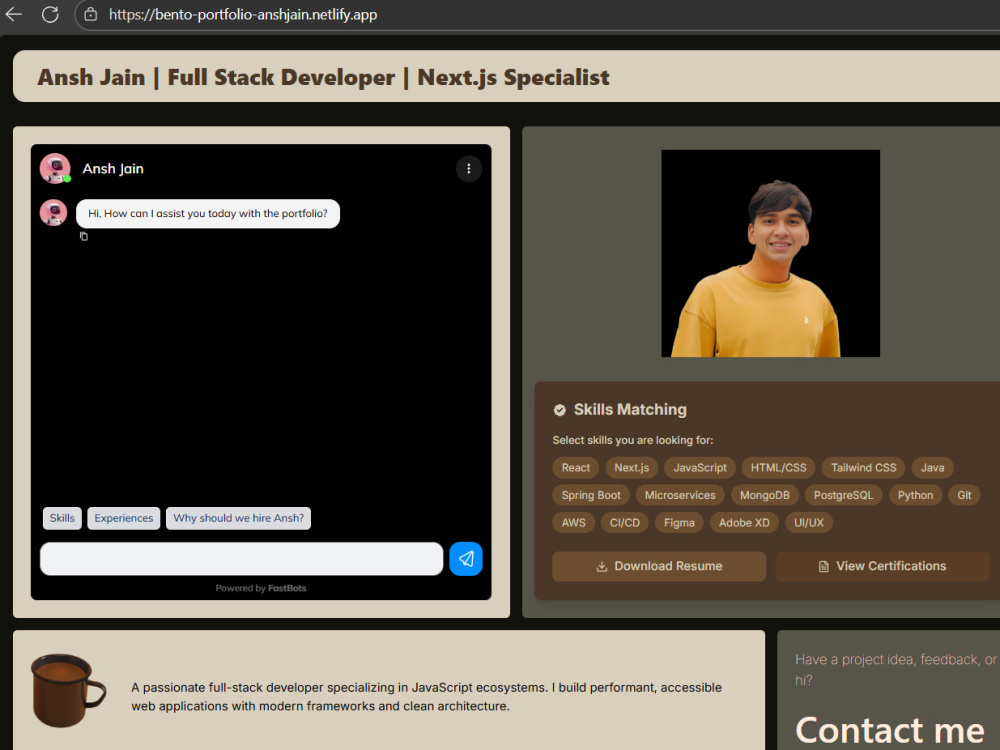
Task: Click the "Contact me" heading
Action: click(x=890, y=730)
